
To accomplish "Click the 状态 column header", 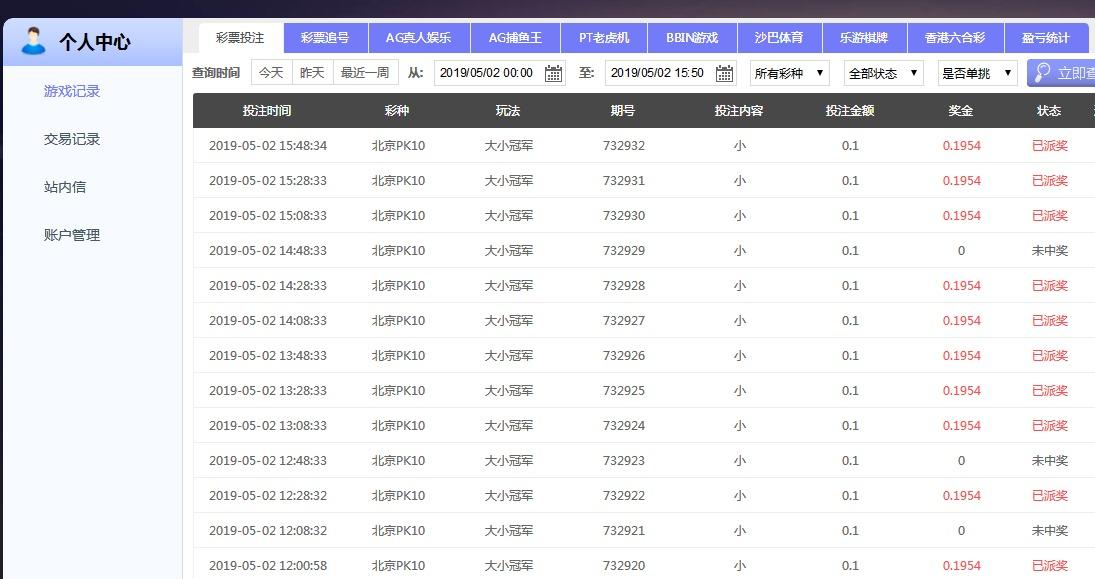I will pyautogui.click(x=1050, y=110).
